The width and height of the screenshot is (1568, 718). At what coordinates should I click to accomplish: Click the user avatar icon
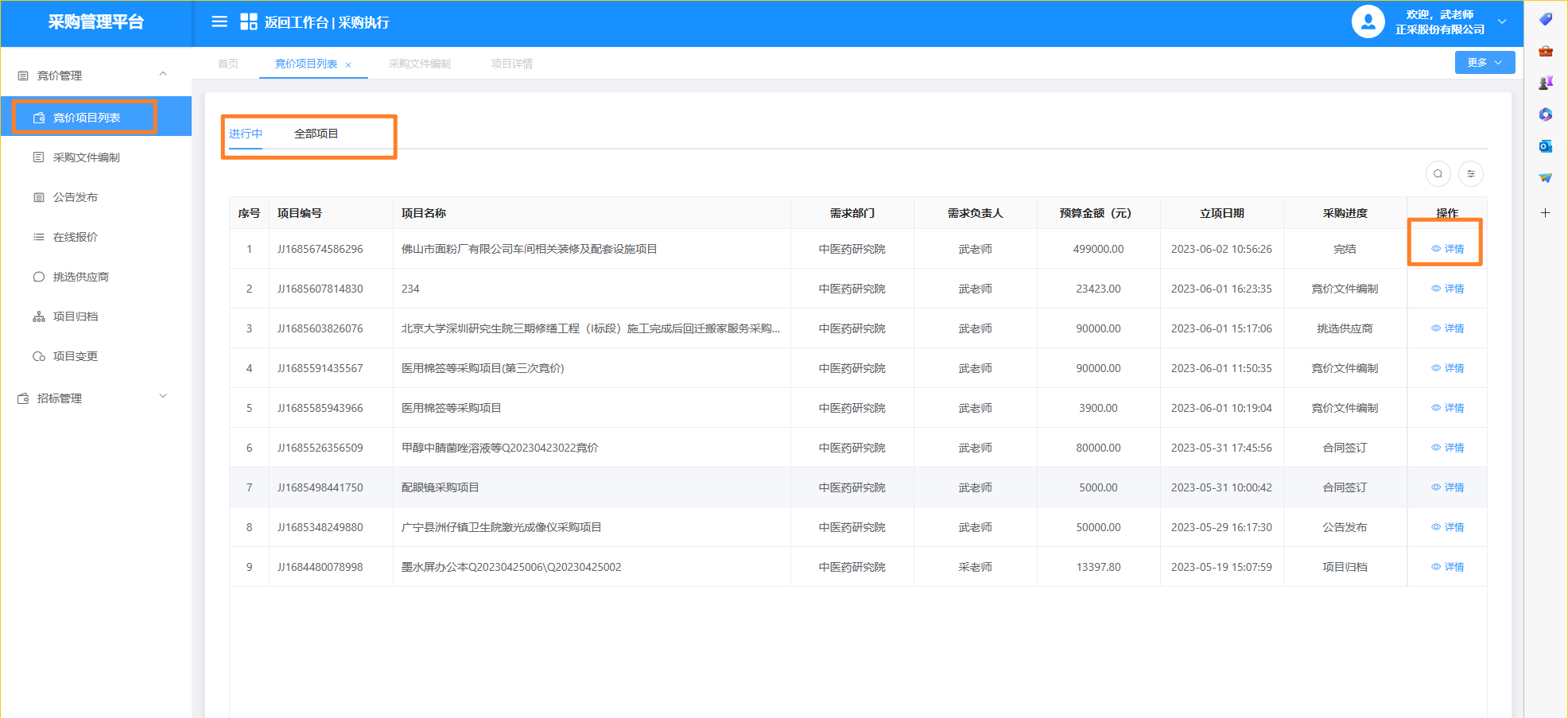(1368, 22)
